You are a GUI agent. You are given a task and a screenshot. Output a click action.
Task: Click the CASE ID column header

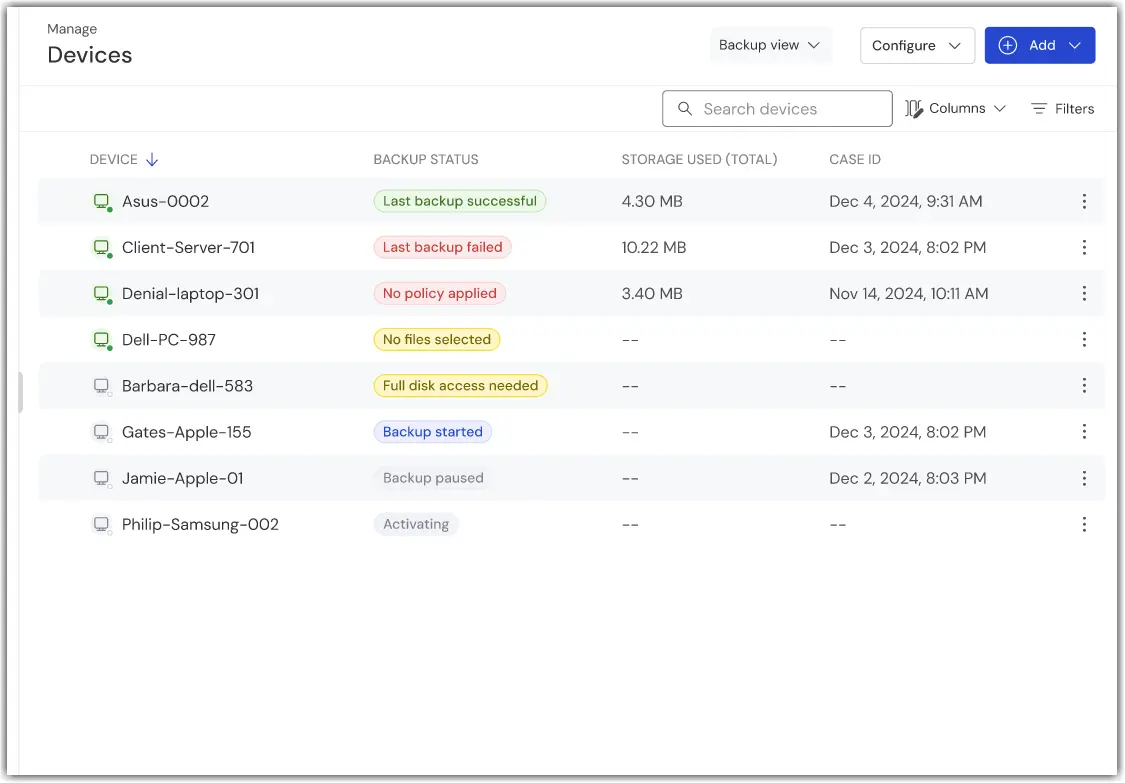tap(855, 159)
